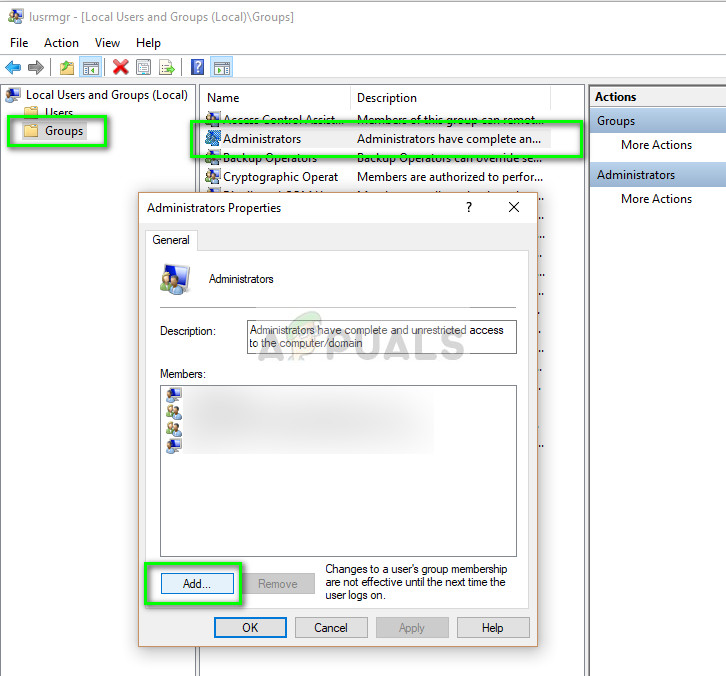
Task: Select second member icon in Members list
Action: tap(174, 412)
